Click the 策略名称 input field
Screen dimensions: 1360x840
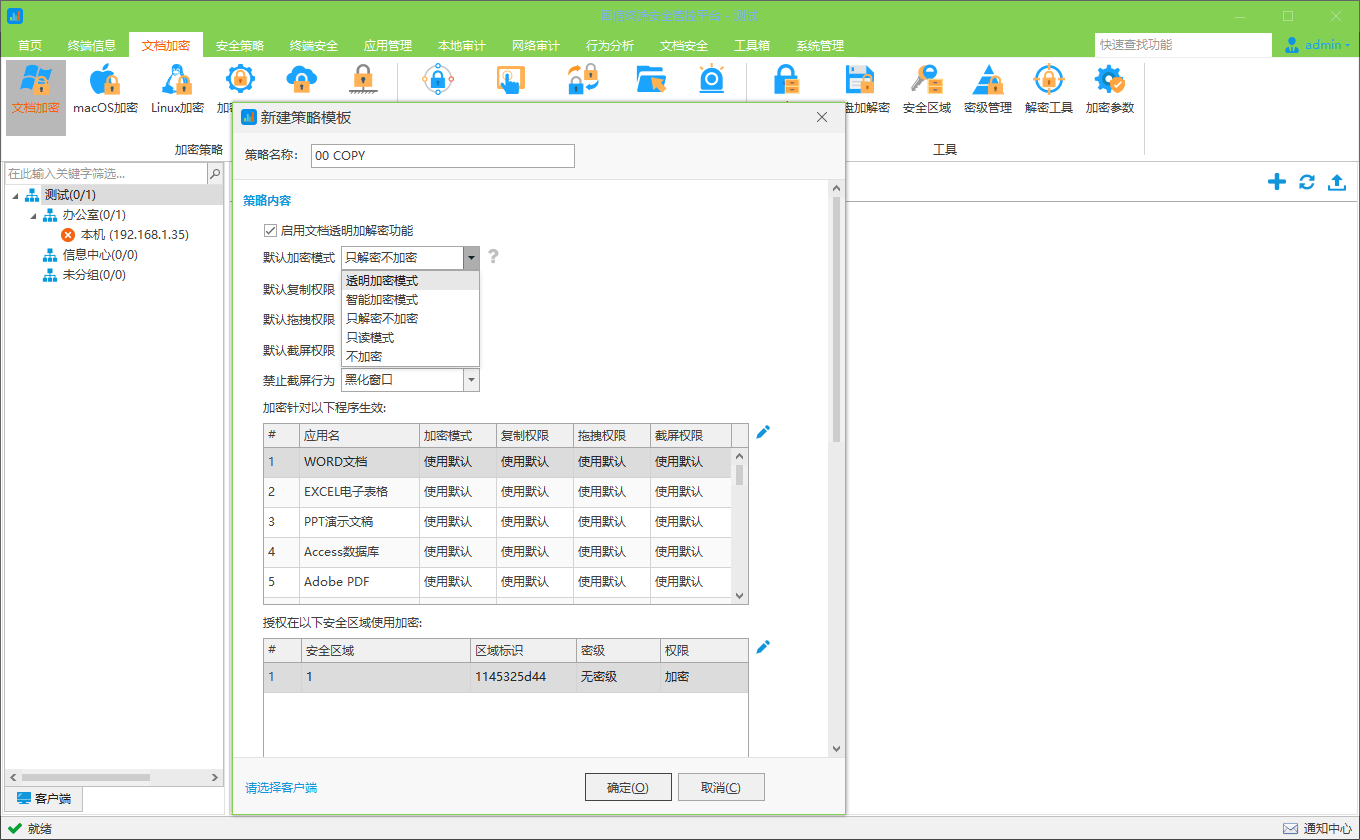coord(442,156)
